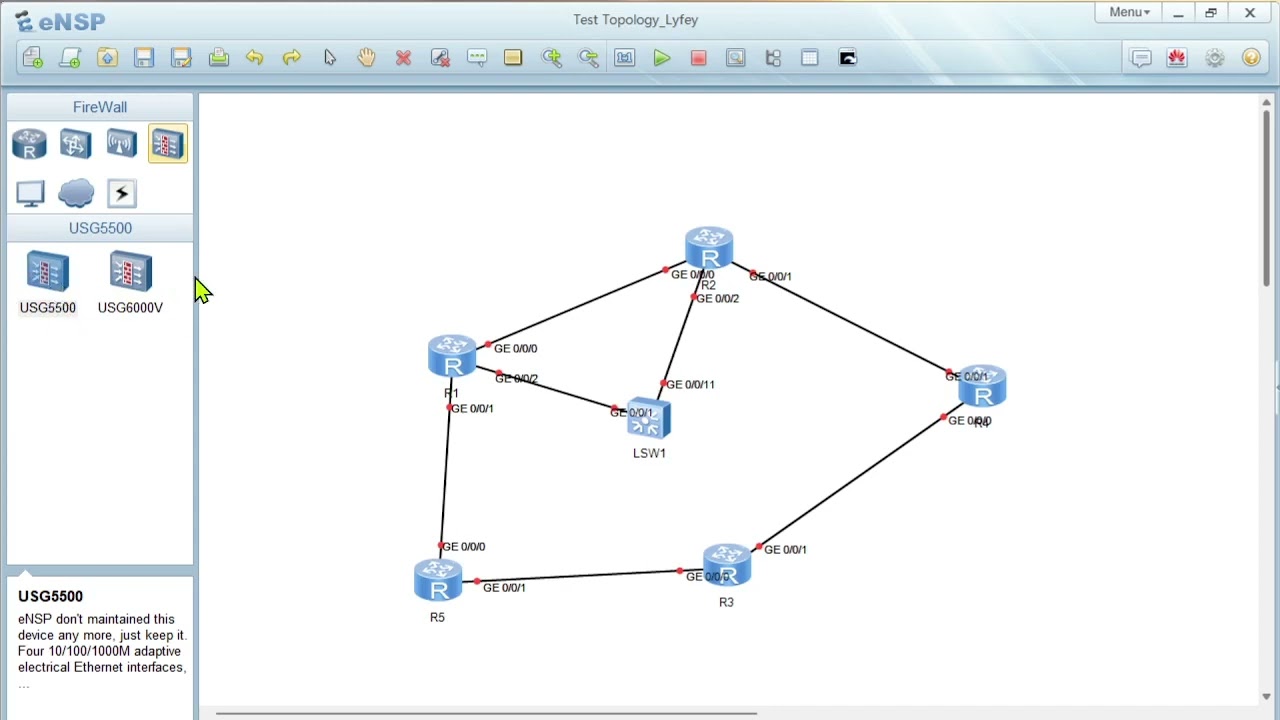Open settings gear icon
This screenshot has height=720, width=1280.
click(1214, 58)
